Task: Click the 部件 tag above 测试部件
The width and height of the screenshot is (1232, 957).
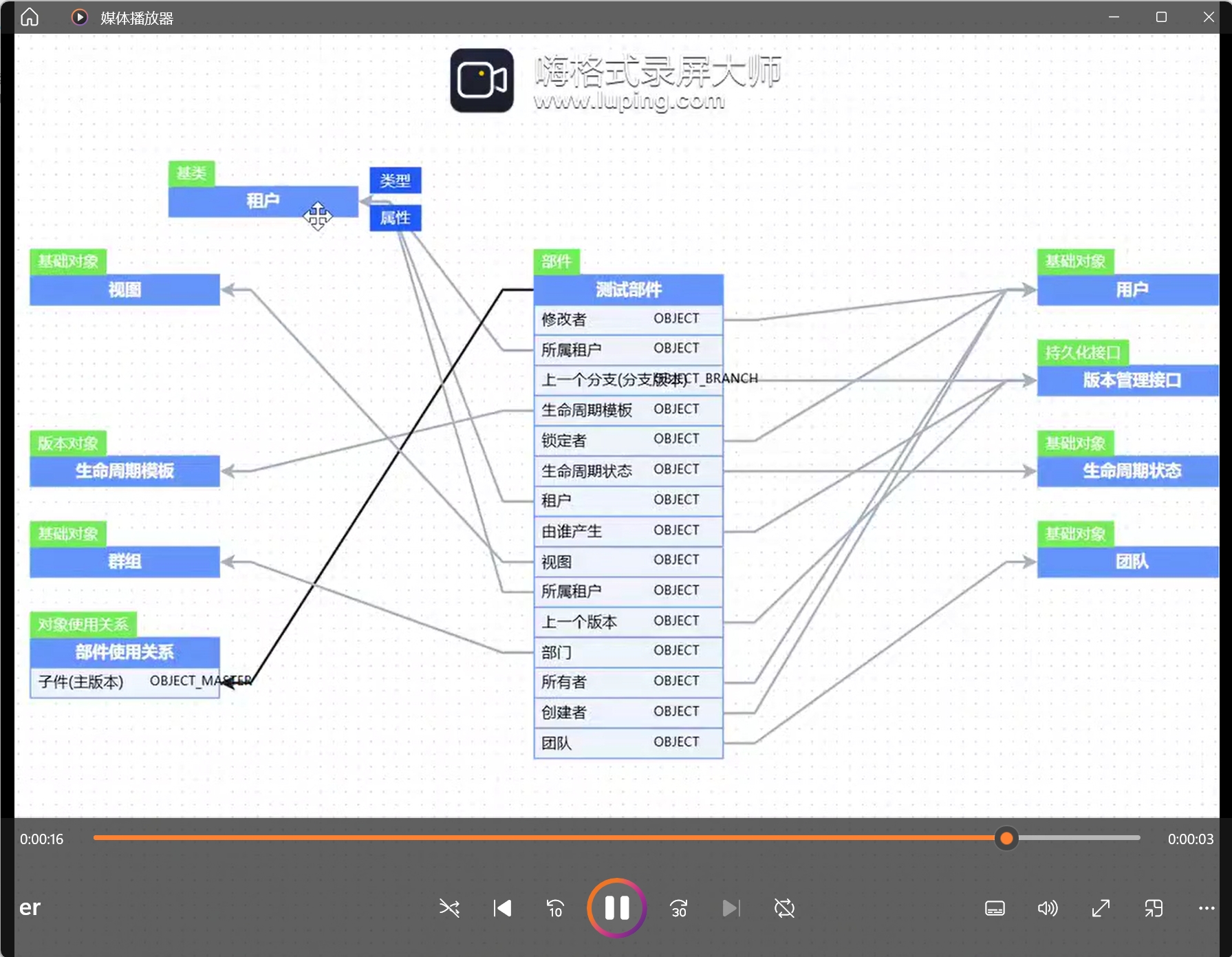Action: 556,261
